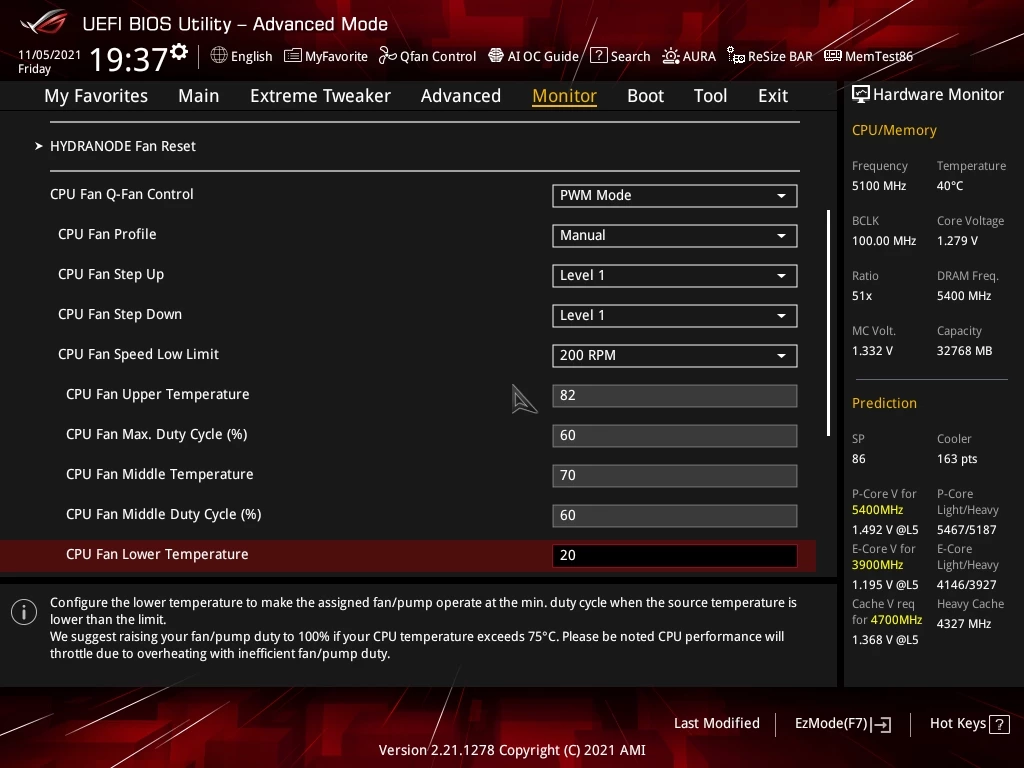Select the CPU Fan Middle Temperature label
Viewport: 1024px width, 768px height.
(159, 475)
